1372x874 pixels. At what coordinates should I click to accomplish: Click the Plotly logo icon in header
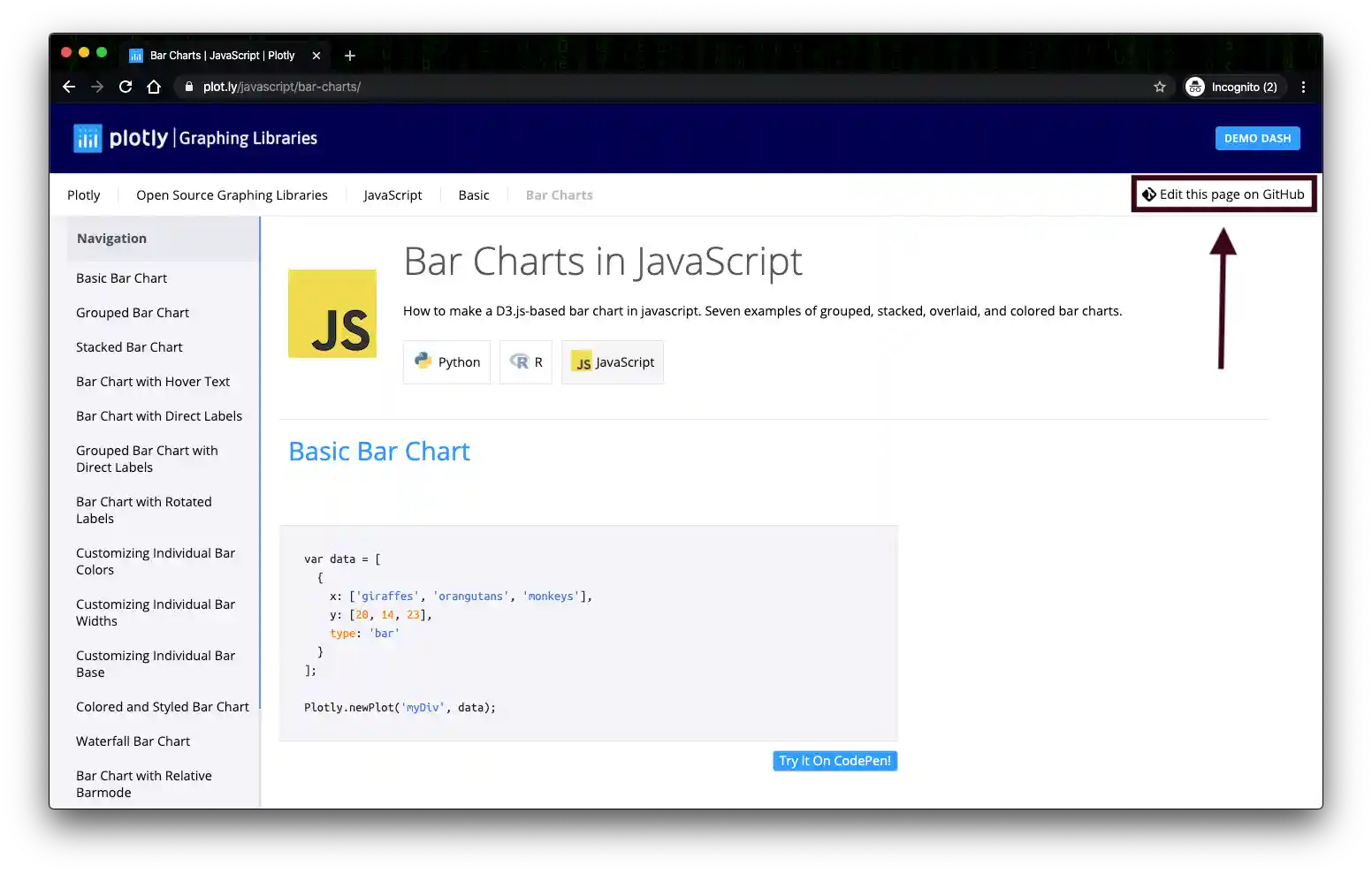point(88,138)
